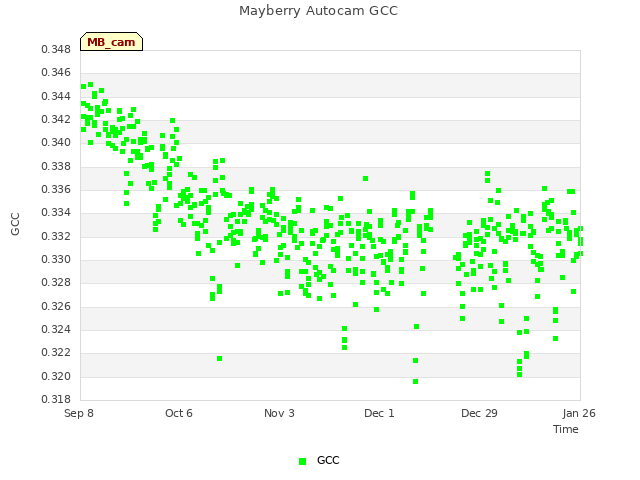Click the 0.348 y-axis value
The height and width of the screenshot is (480, 640).
pos(56,49)
